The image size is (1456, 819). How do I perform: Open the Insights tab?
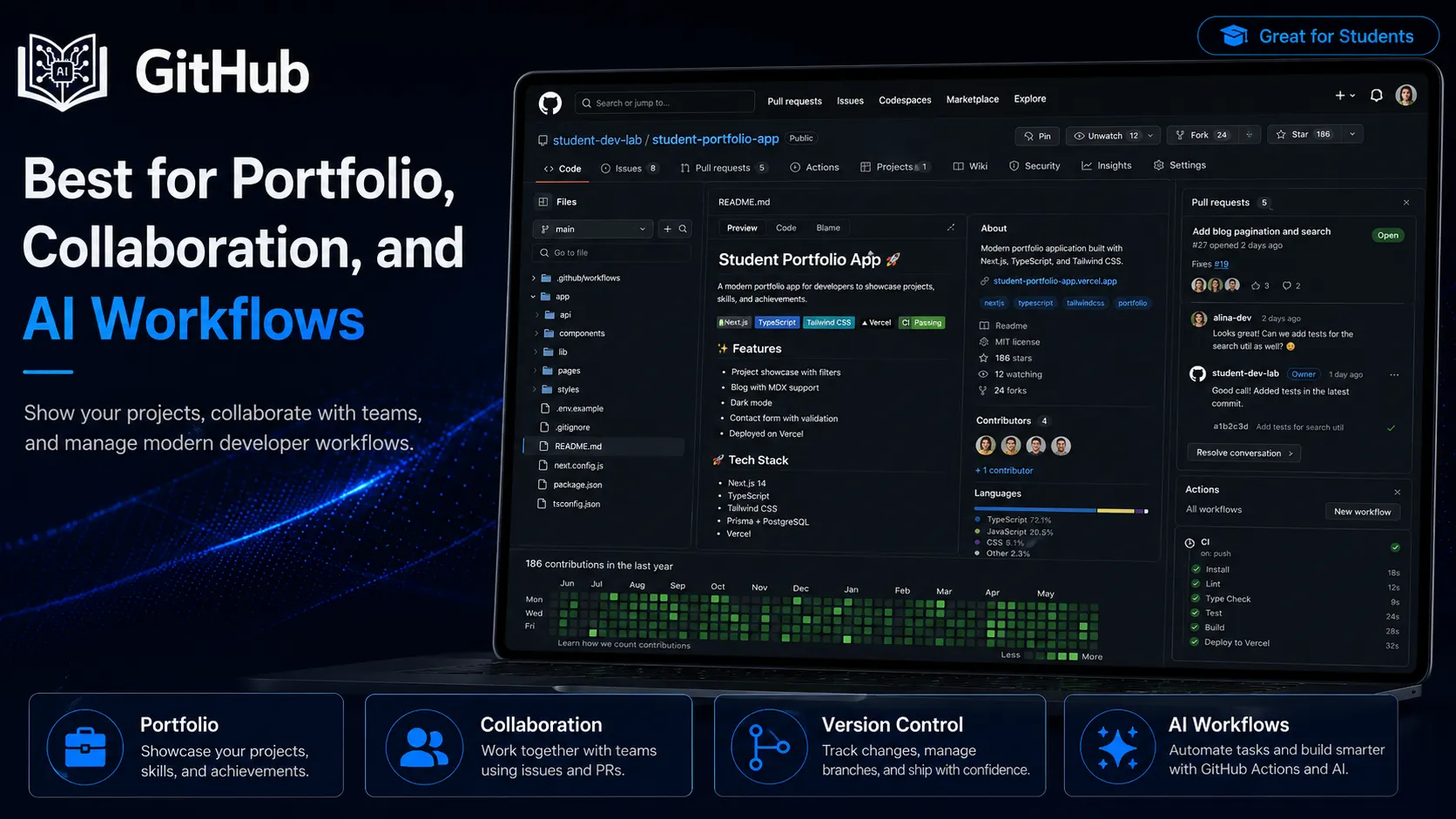pyautogui.click(x=1107, y=165)
